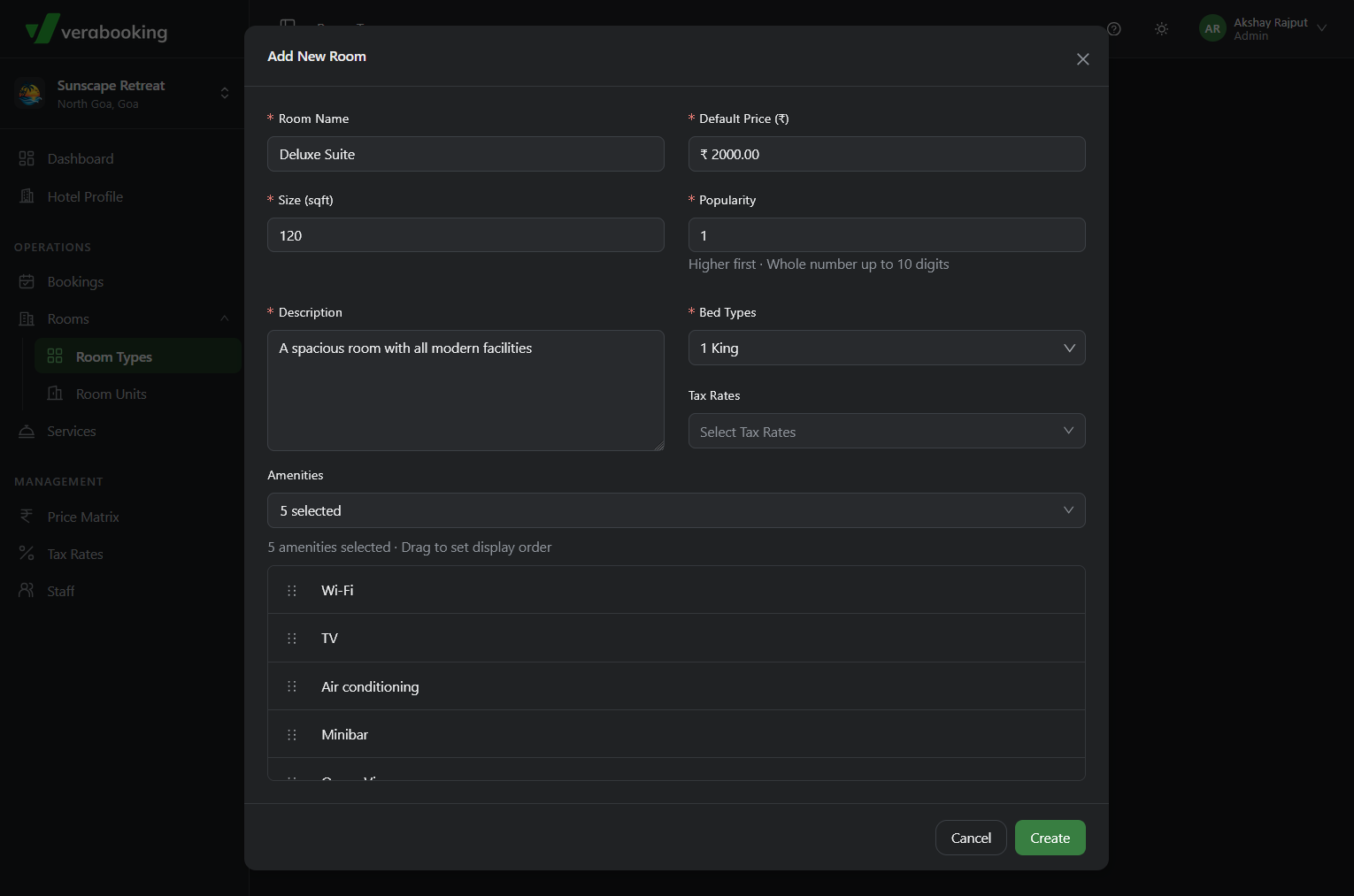Click into the Description textarea

pyautogui.click(x=465, y=390)
